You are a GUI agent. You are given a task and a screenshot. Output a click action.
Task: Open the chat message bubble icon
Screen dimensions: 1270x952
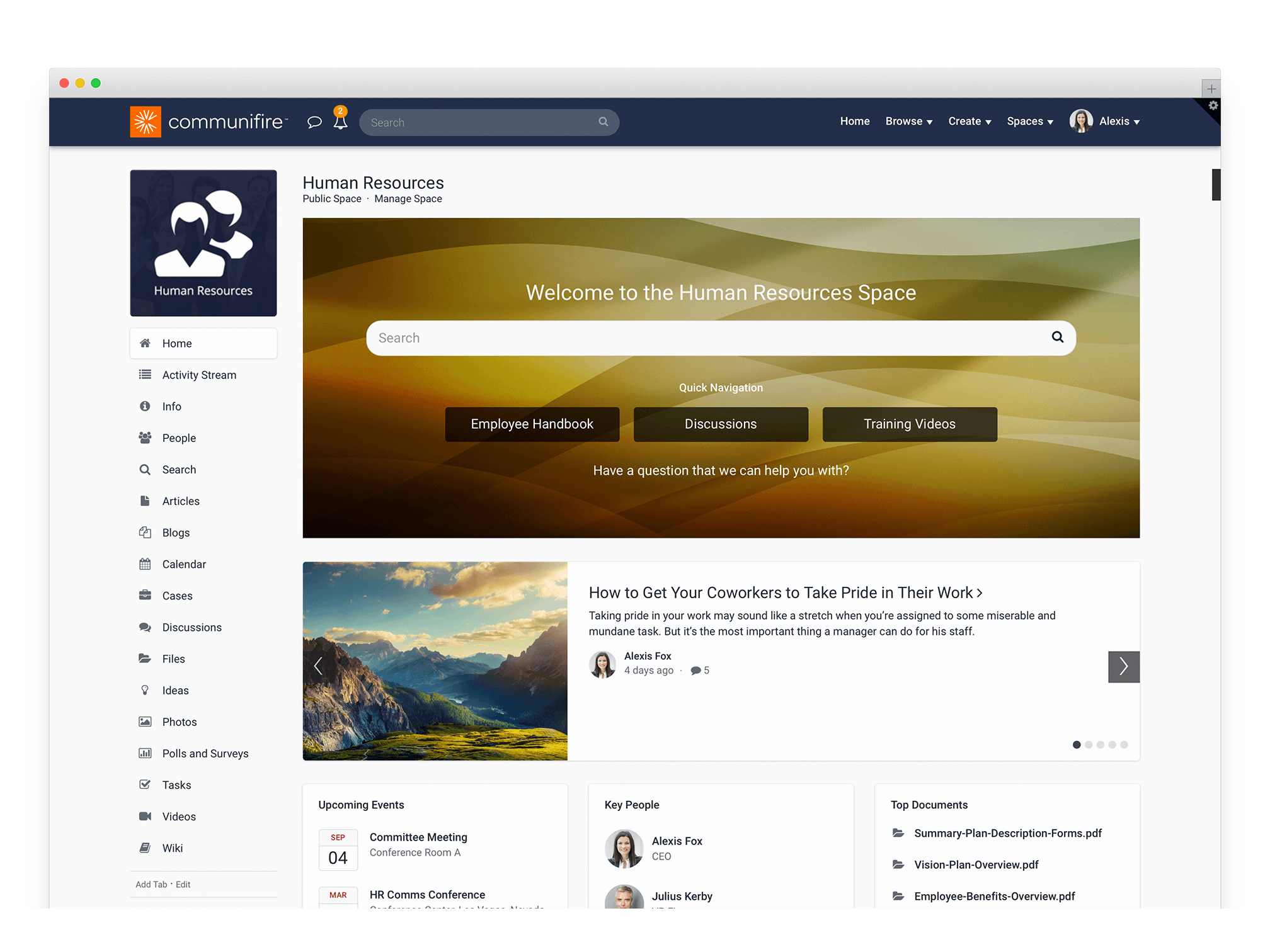[x=313, y=122]
